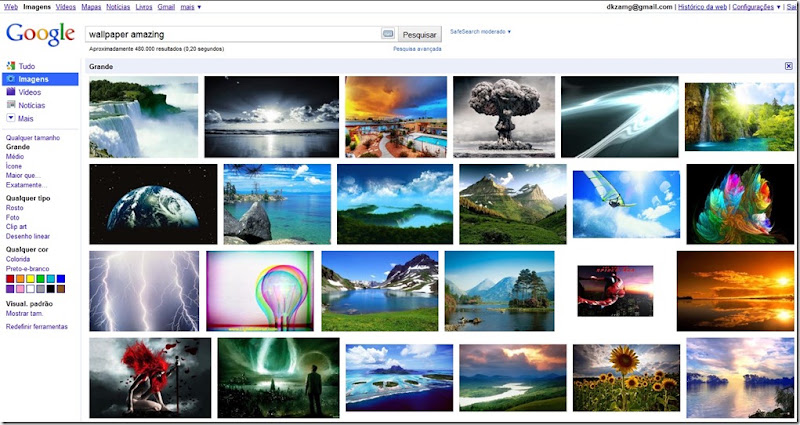The height and width of the screenshot is (425, 800).
Task: Click the Pesquisar button
Action: (x=419, y=35)
